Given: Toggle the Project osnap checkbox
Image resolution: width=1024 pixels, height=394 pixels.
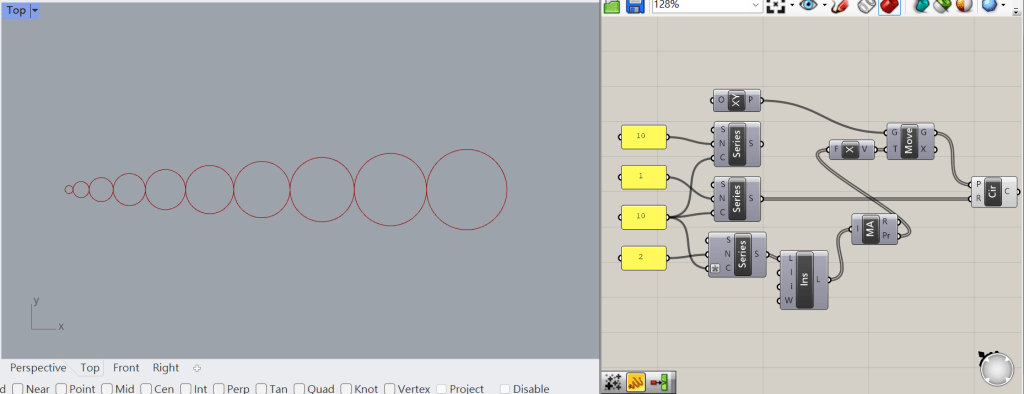Looking at the screenshot, I should (x=441, y=389).
